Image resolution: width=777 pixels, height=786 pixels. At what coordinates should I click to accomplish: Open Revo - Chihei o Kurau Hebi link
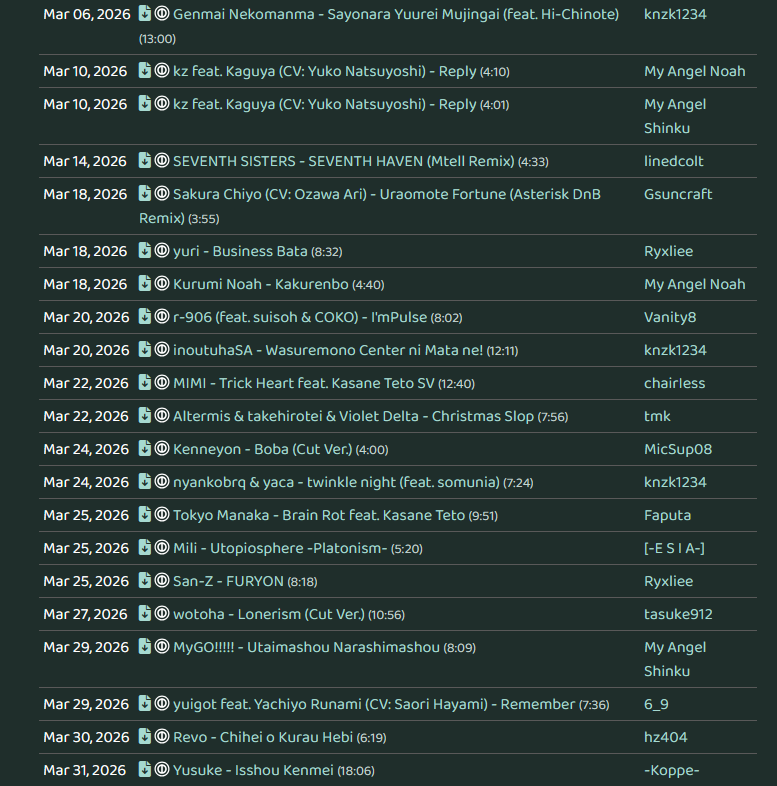263,737
